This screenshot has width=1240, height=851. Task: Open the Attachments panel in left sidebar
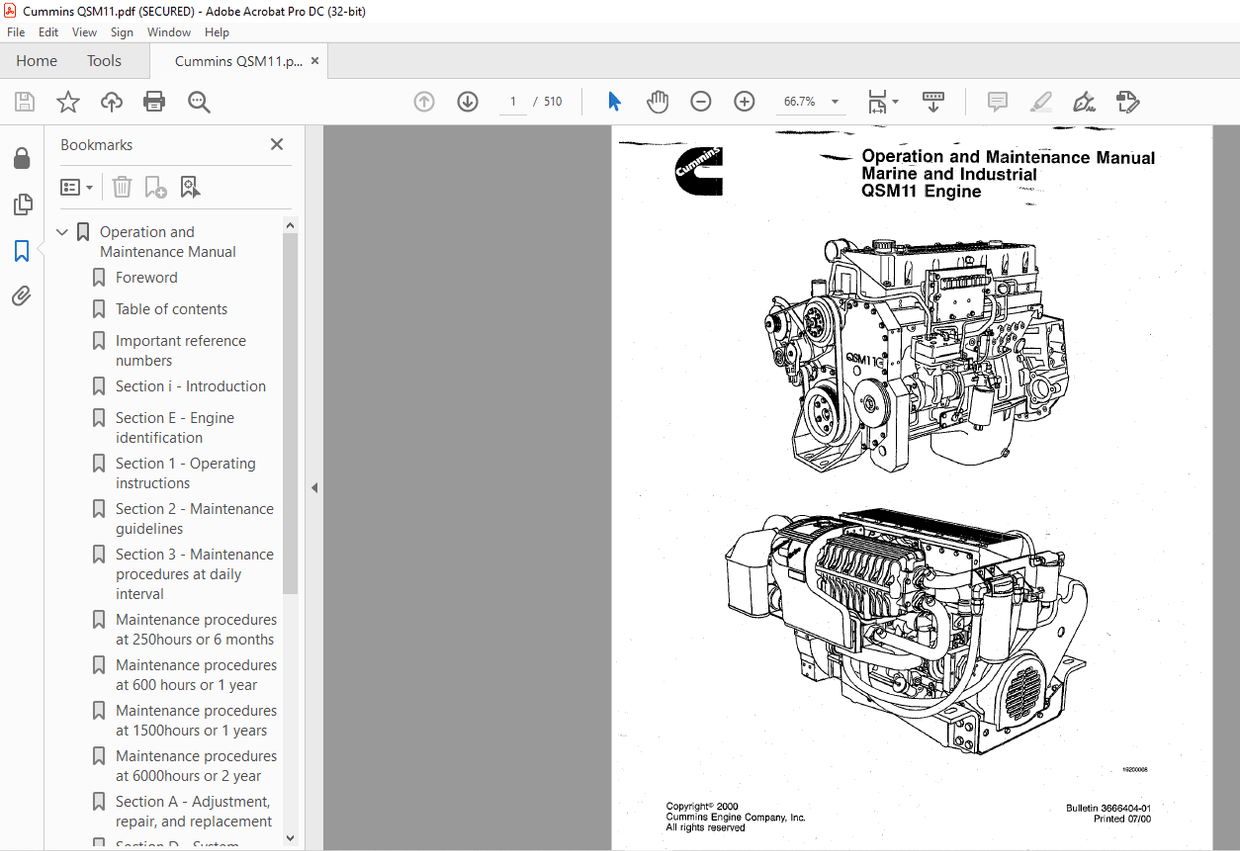click(22, 296)
